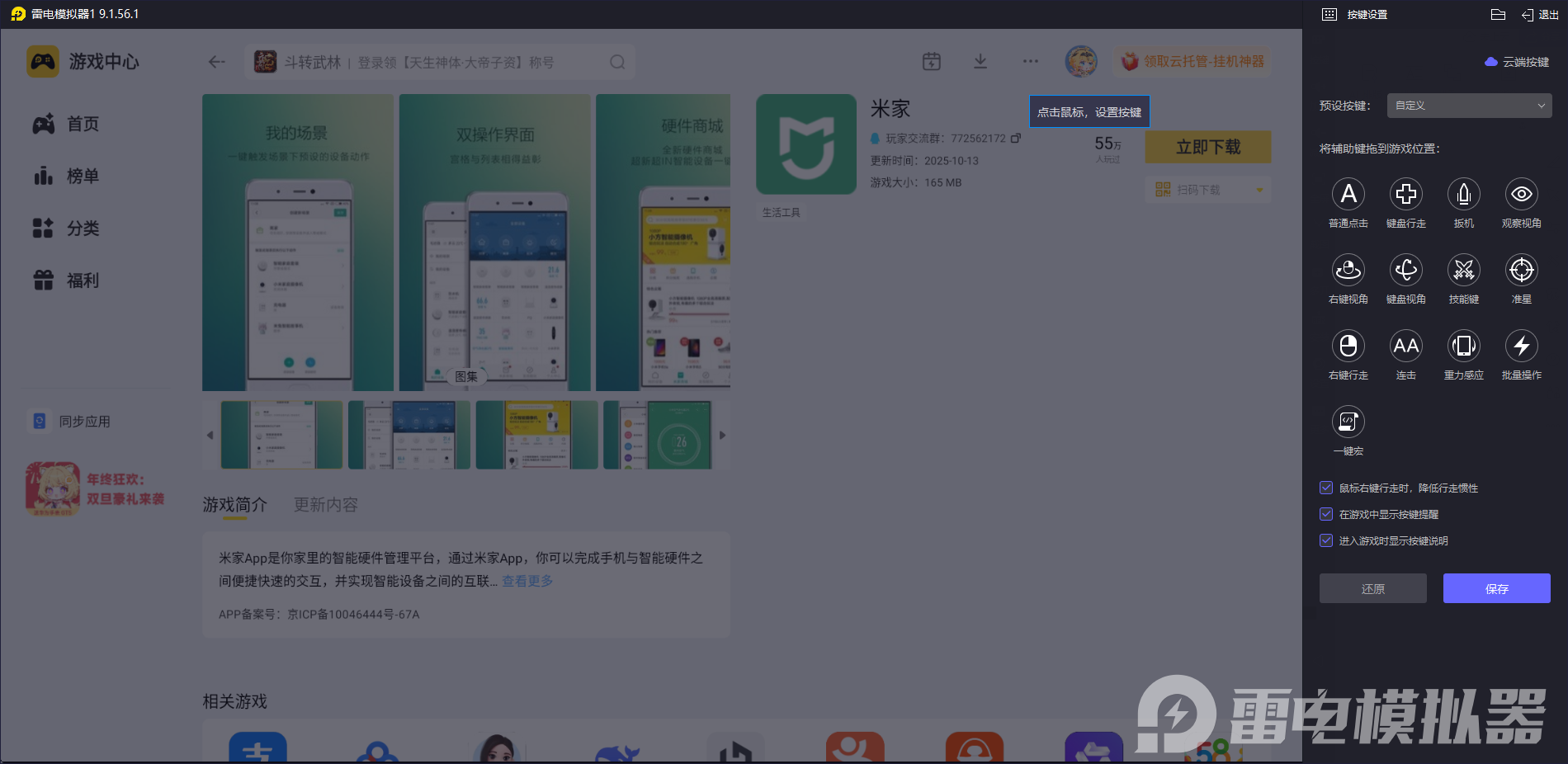Image resolution: width=1568 pixels, height=764 pixels.
Task: Select the 重力感应 gravity sensor icon
Action: pyautogui.click(x=1464, y=346)
